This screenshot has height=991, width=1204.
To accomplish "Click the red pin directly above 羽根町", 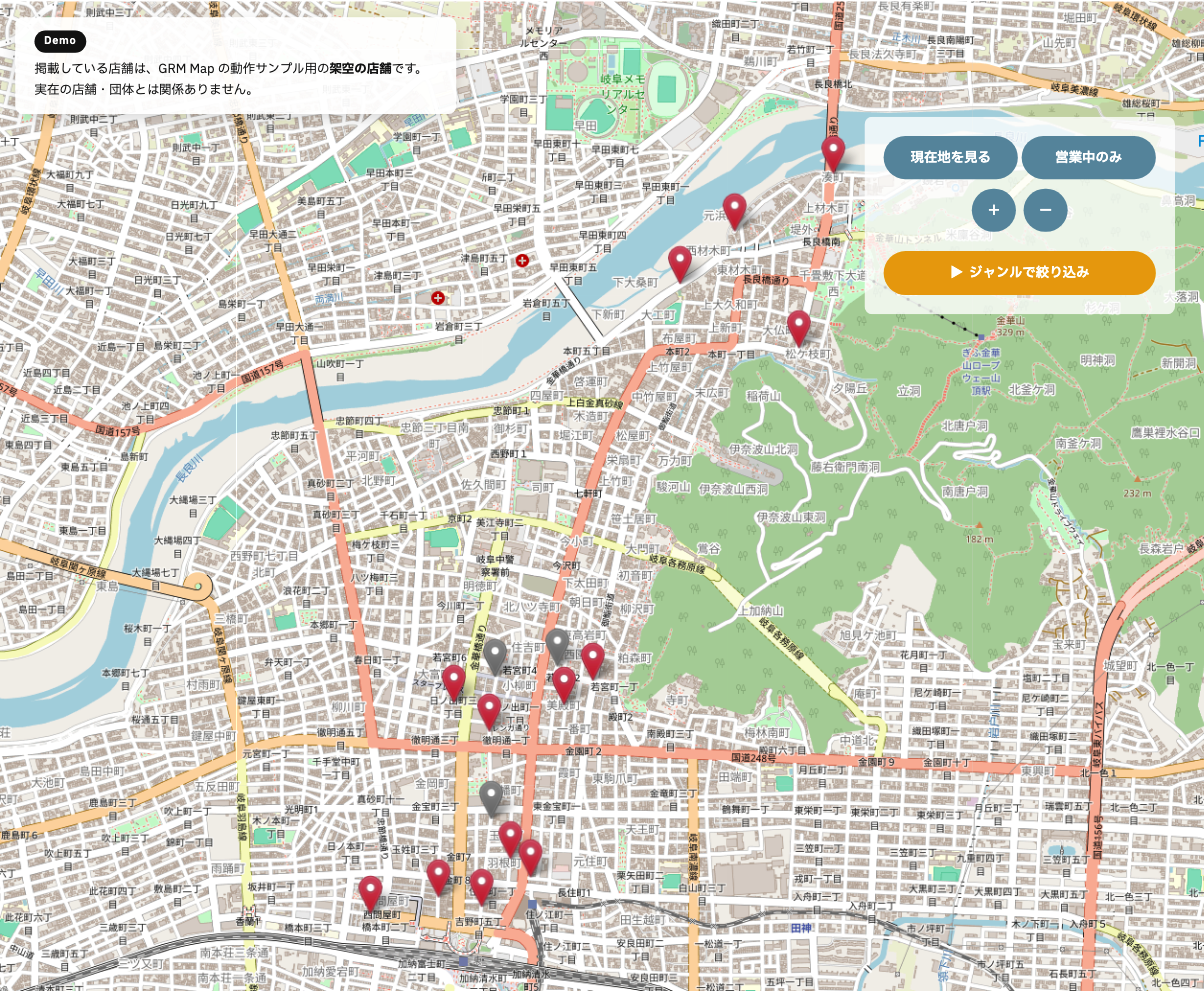I will (510, 839).
